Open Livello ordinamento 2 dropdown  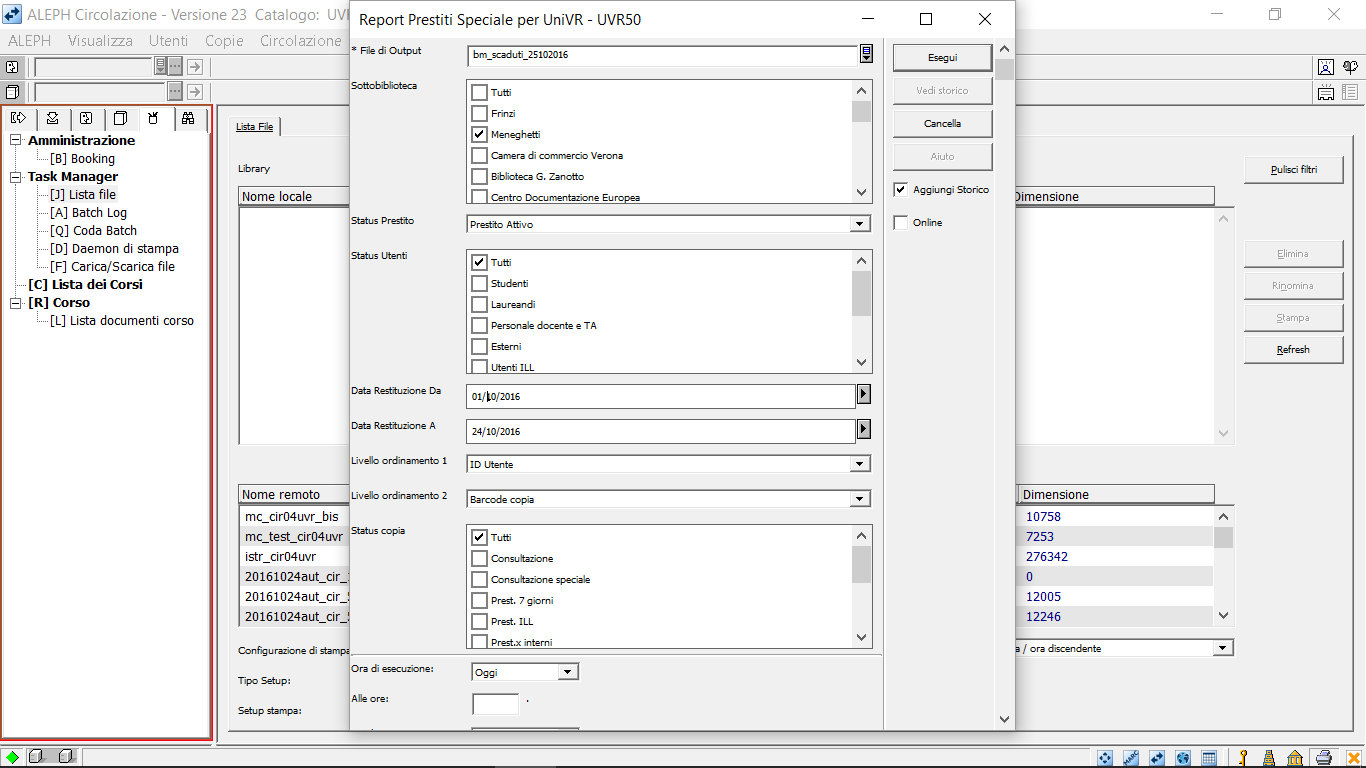coord(859,499)
